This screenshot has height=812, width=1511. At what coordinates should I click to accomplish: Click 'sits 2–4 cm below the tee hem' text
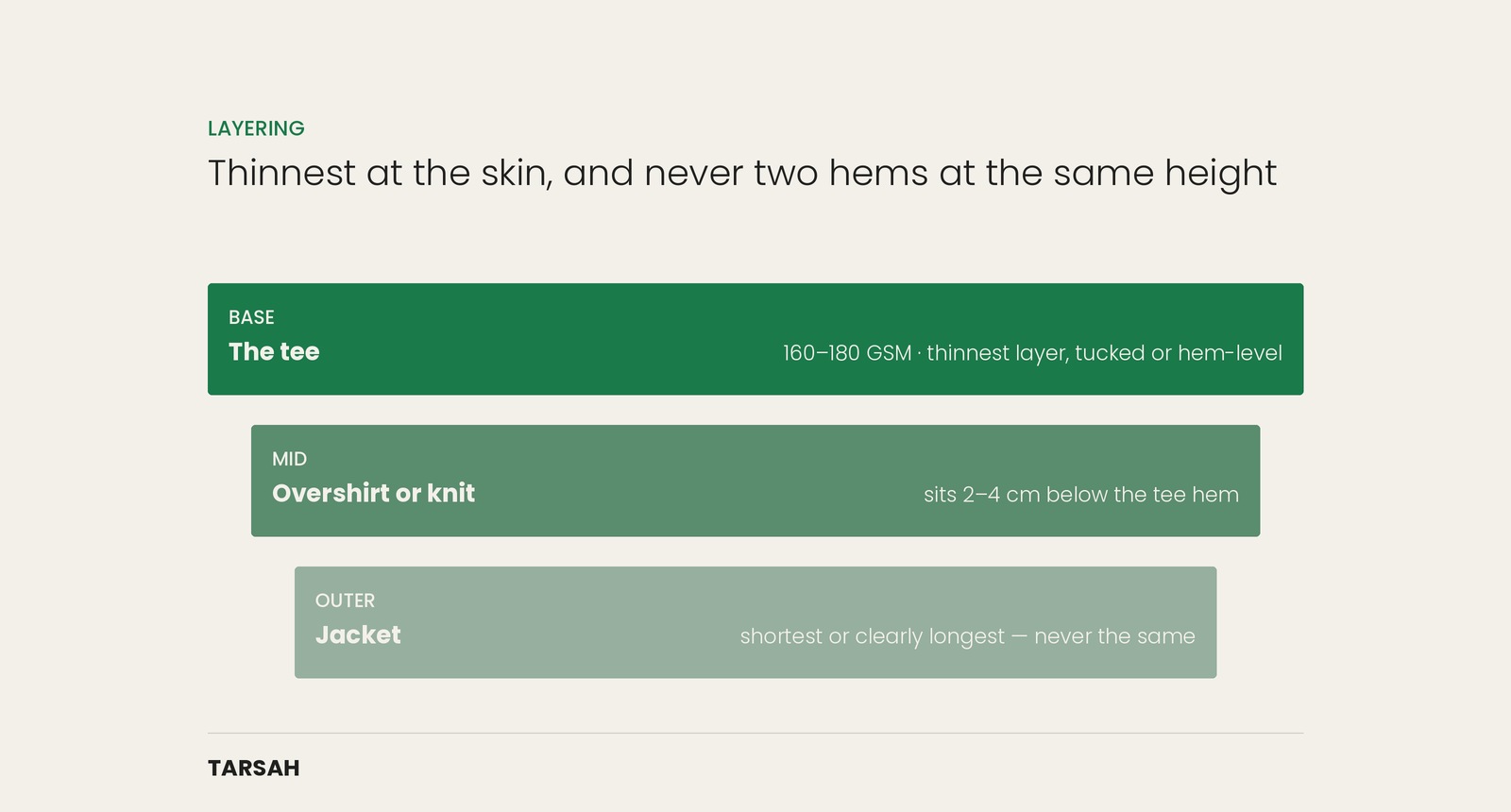[x=1081, y=495]
